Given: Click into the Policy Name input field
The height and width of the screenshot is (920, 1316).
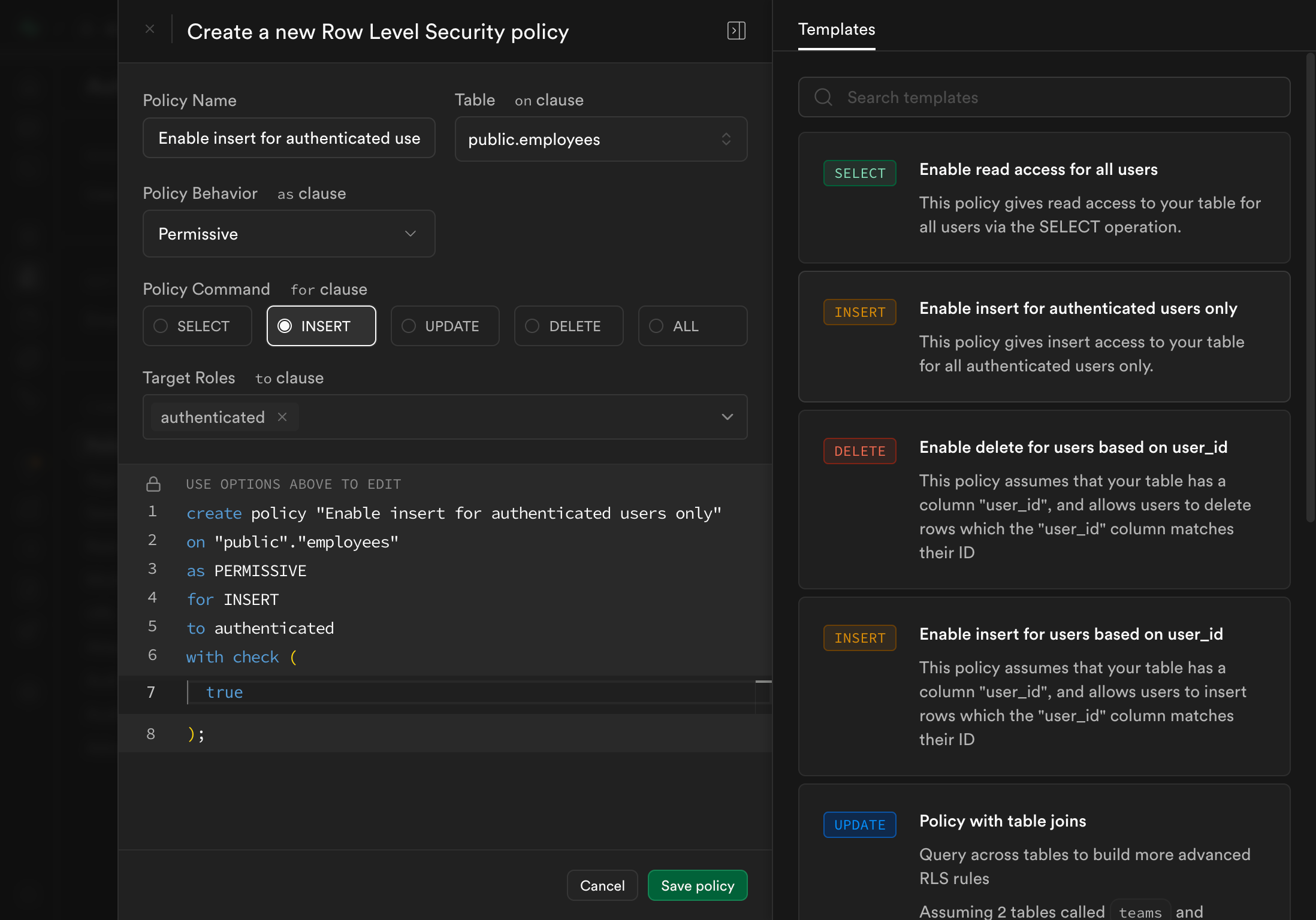Looking at the screenshot, I should (289, 138).
